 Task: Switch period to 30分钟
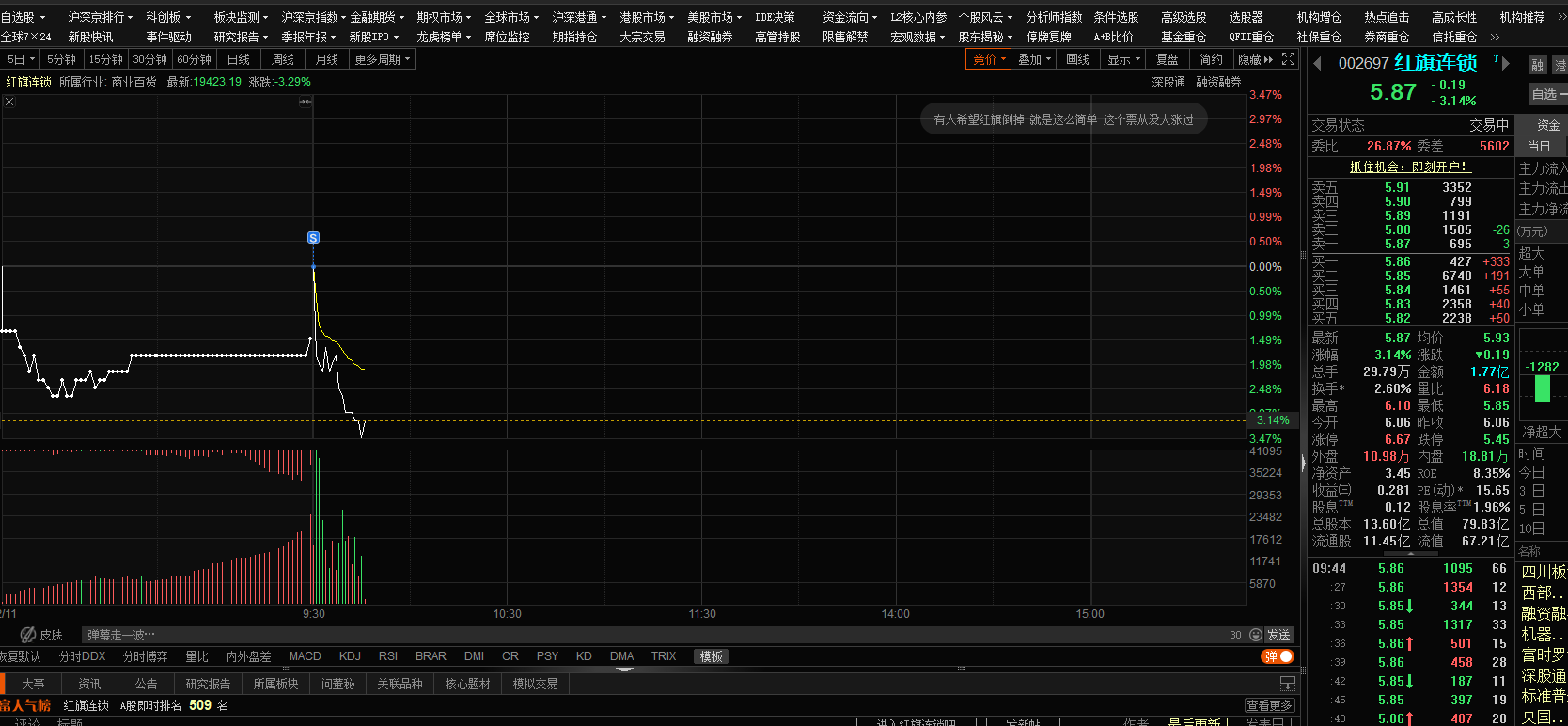click(x=149, y=59)
